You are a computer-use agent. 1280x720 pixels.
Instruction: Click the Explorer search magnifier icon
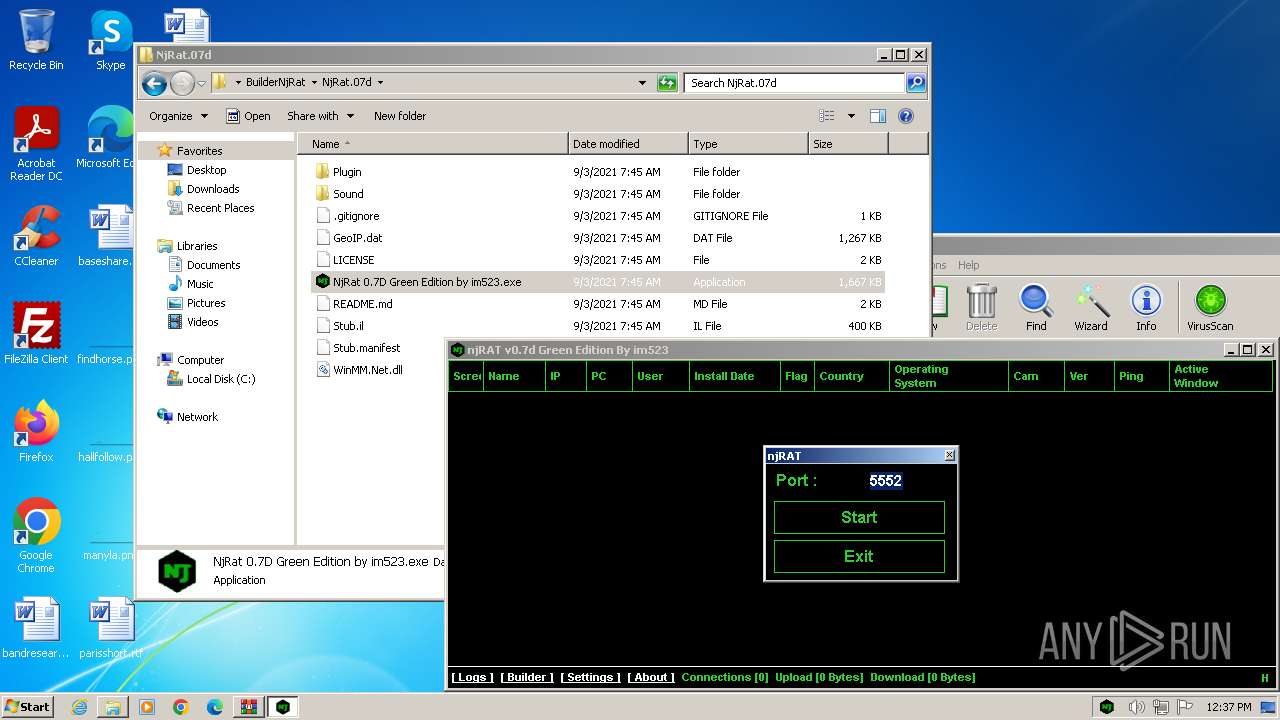[x=915, y=83]
